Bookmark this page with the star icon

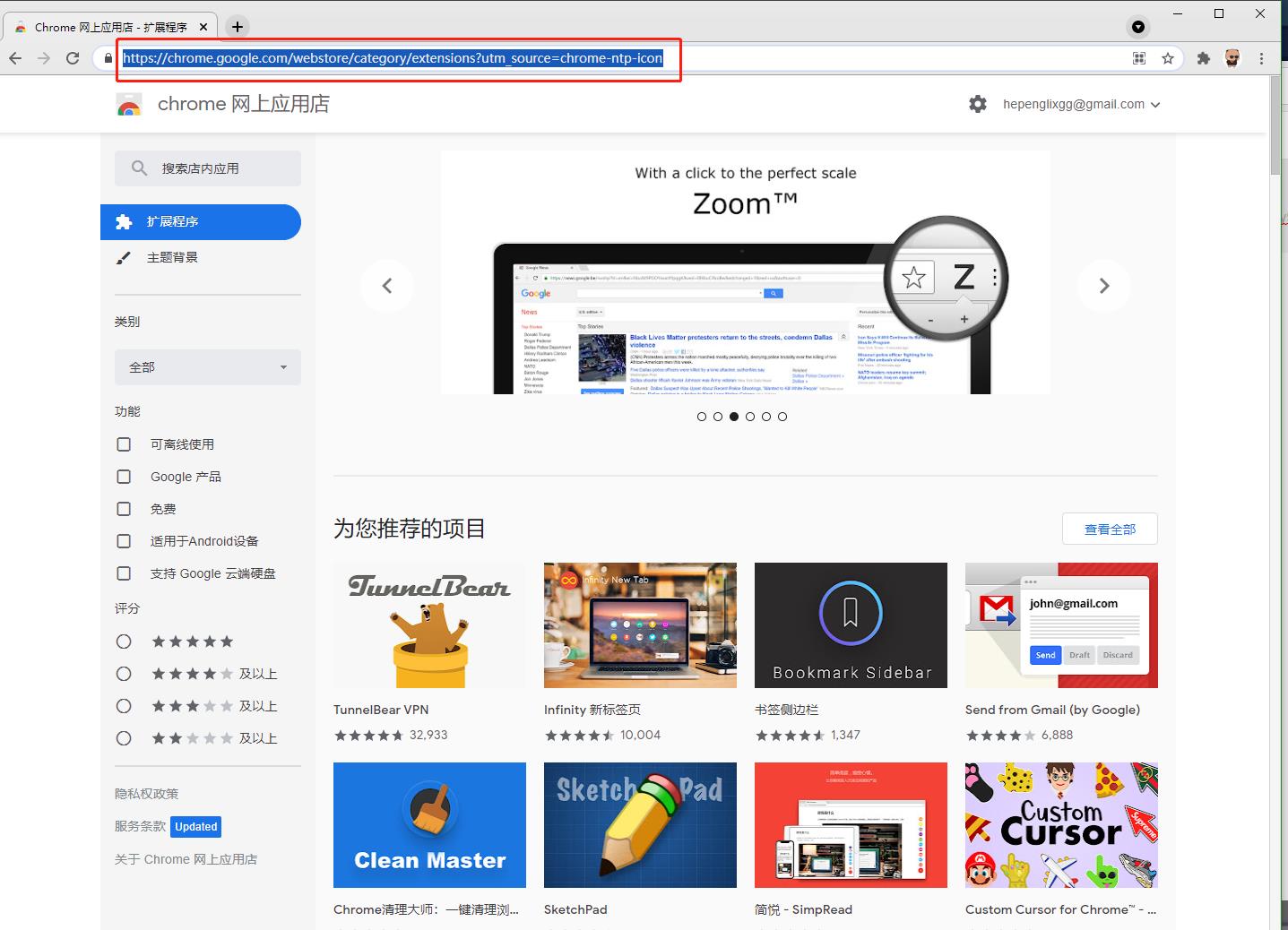pos(1168,58)
